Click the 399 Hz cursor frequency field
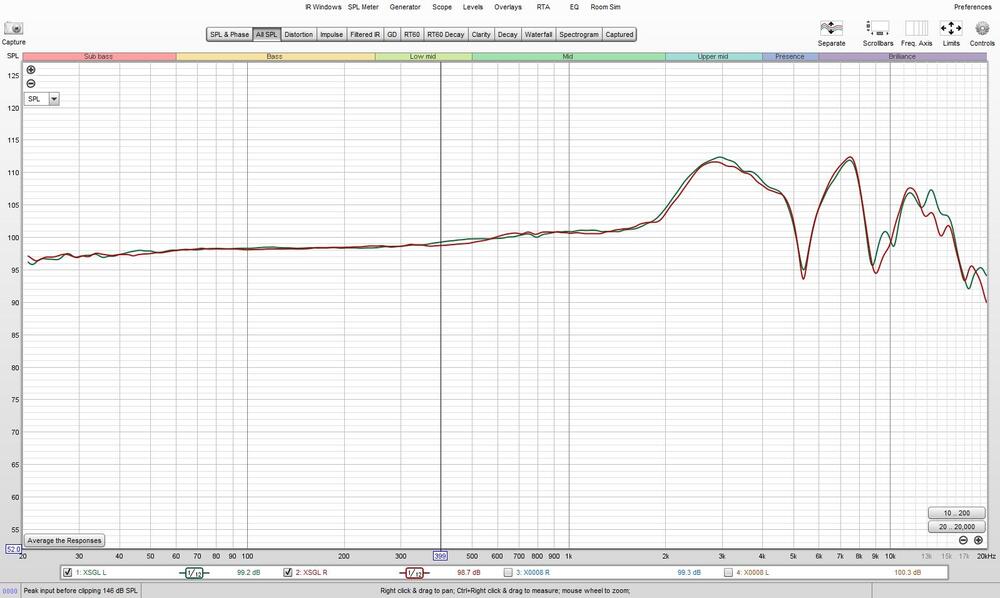 click(x=439, y=555)
